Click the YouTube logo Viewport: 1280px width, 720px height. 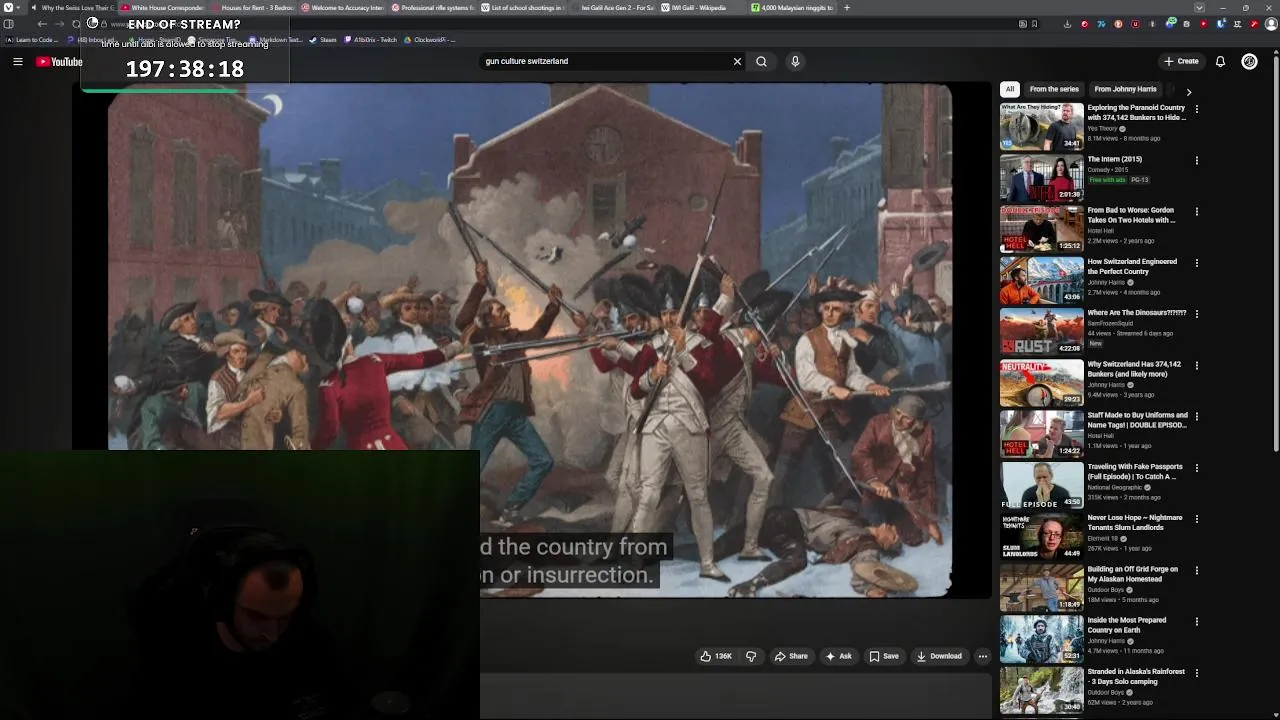[x=60, y=62]
